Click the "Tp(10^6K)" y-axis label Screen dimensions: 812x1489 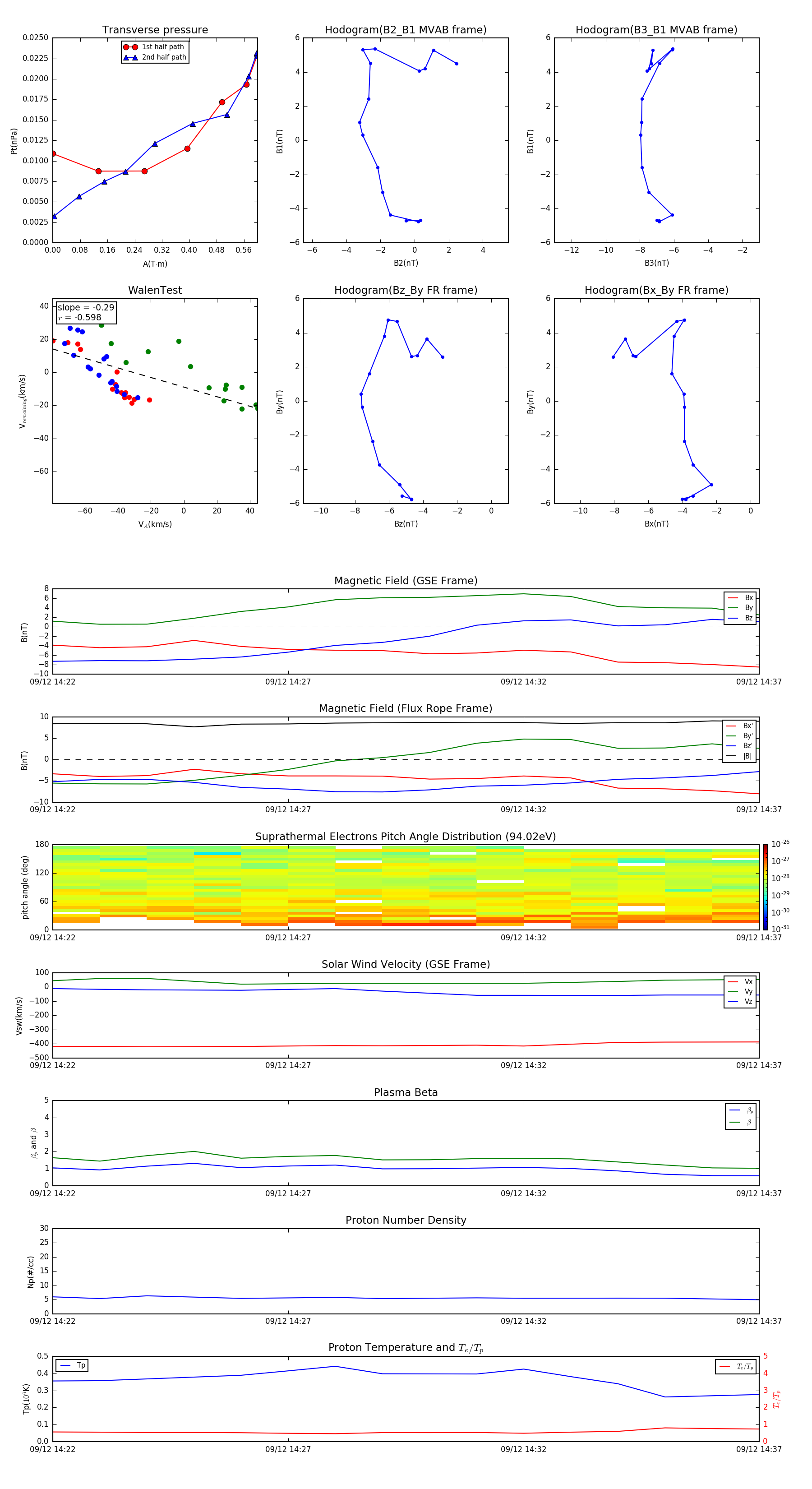(26, 1399)
